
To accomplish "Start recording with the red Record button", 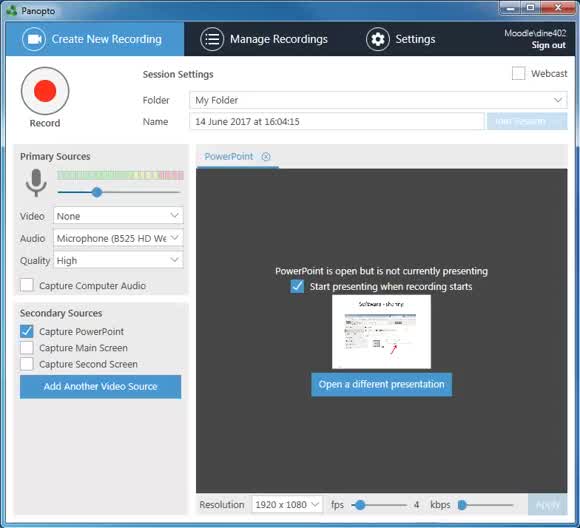I will [45, 91].
